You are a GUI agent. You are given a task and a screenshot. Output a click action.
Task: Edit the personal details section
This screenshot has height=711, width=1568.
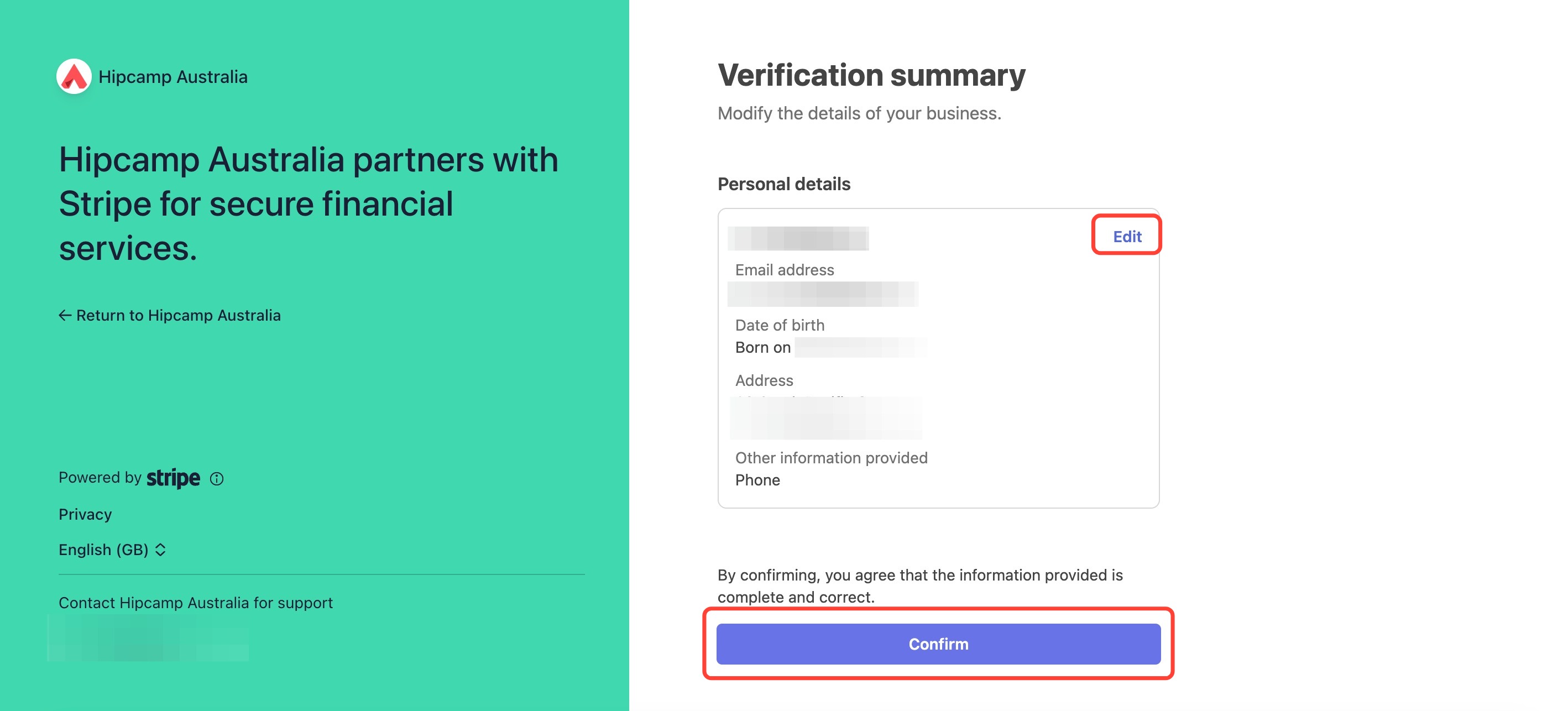coord(1127,236)
